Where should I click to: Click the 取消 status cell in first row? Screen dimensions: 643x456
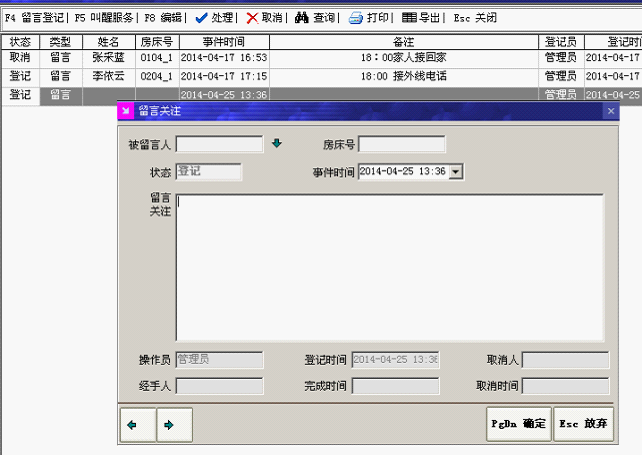(x=20, y=57)
